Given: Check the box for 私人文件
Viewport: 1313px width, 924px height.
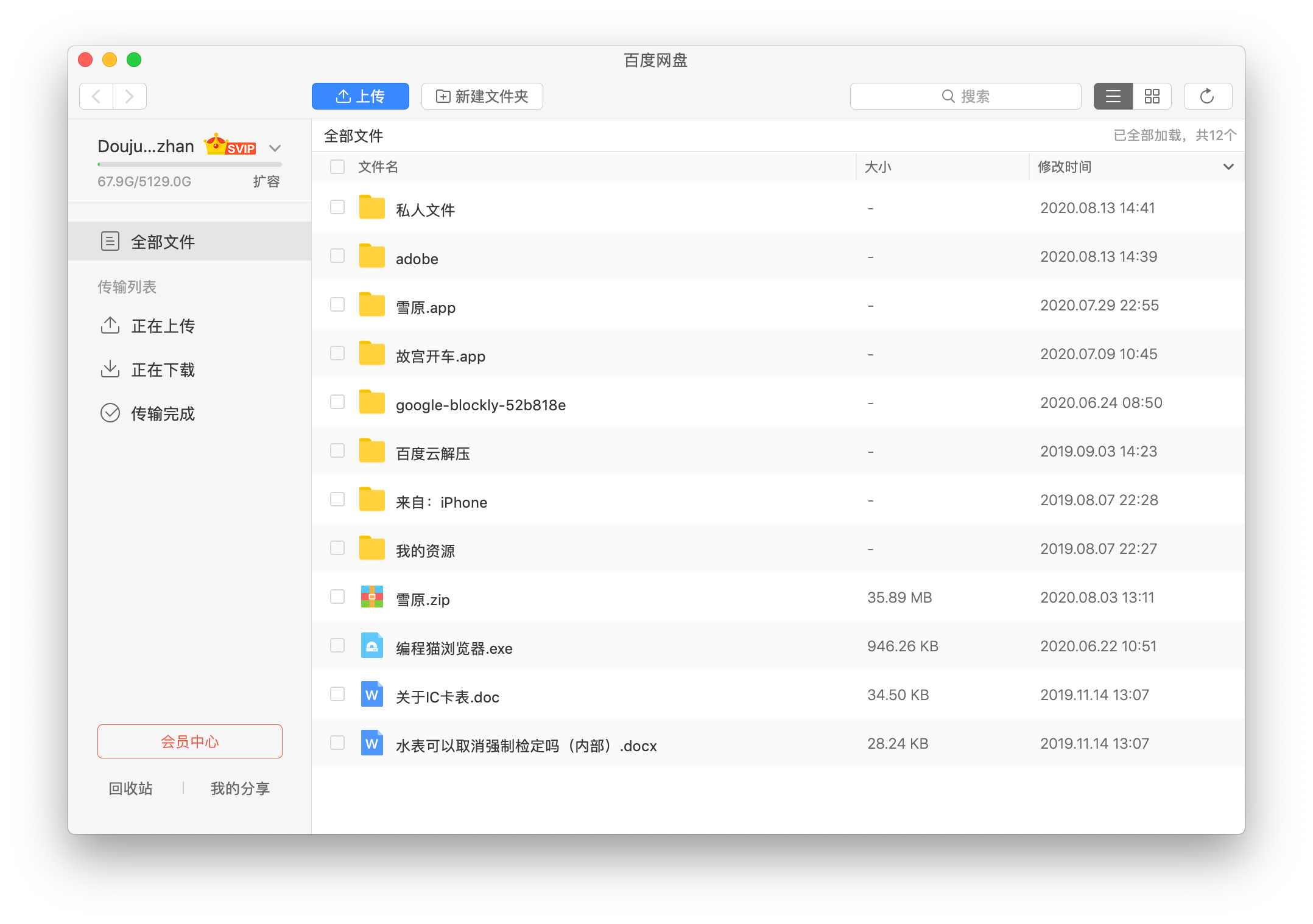Looking at the screenshot, I should pos(337,208).
